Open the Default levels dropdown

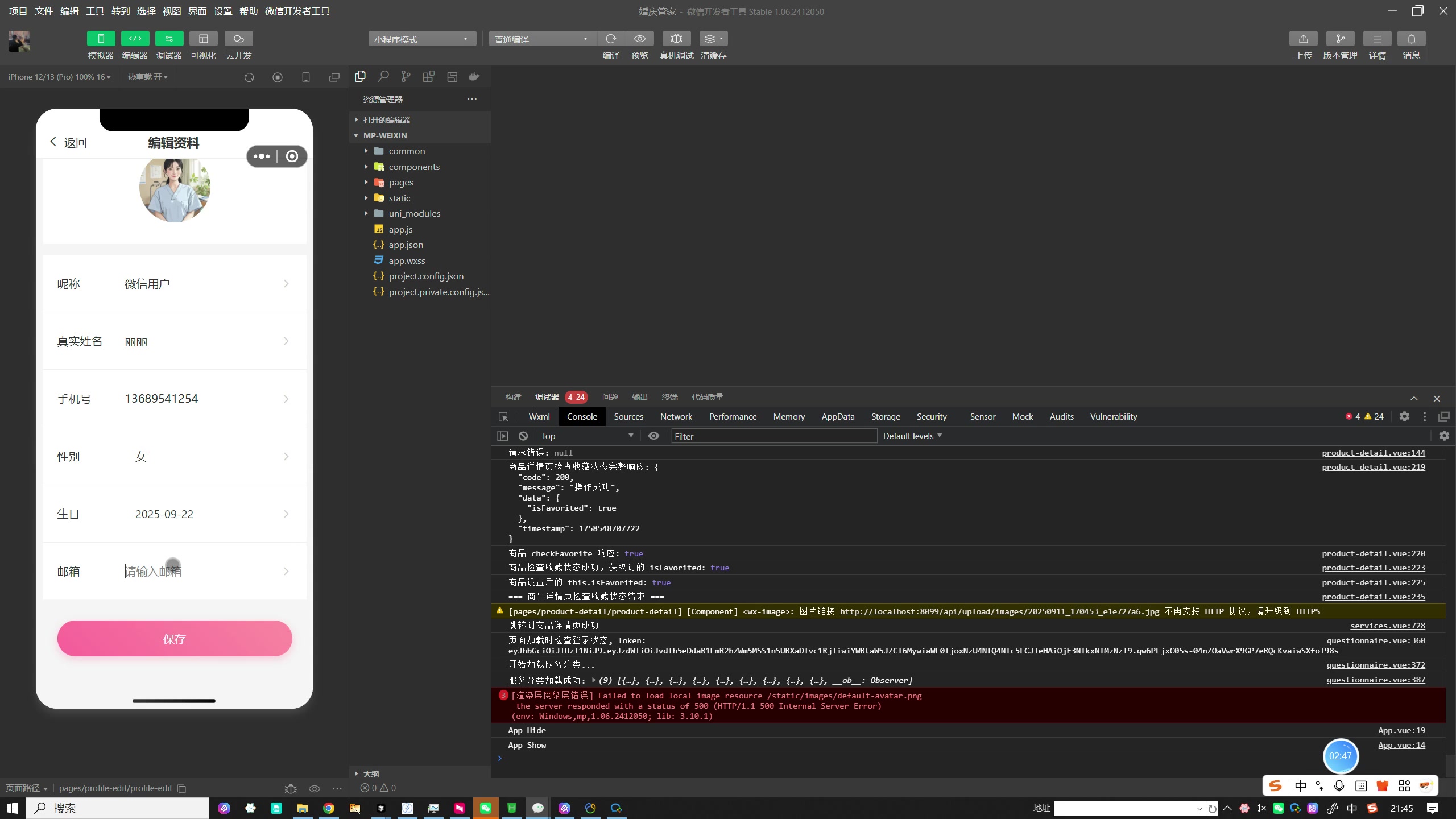click(912, 436)
